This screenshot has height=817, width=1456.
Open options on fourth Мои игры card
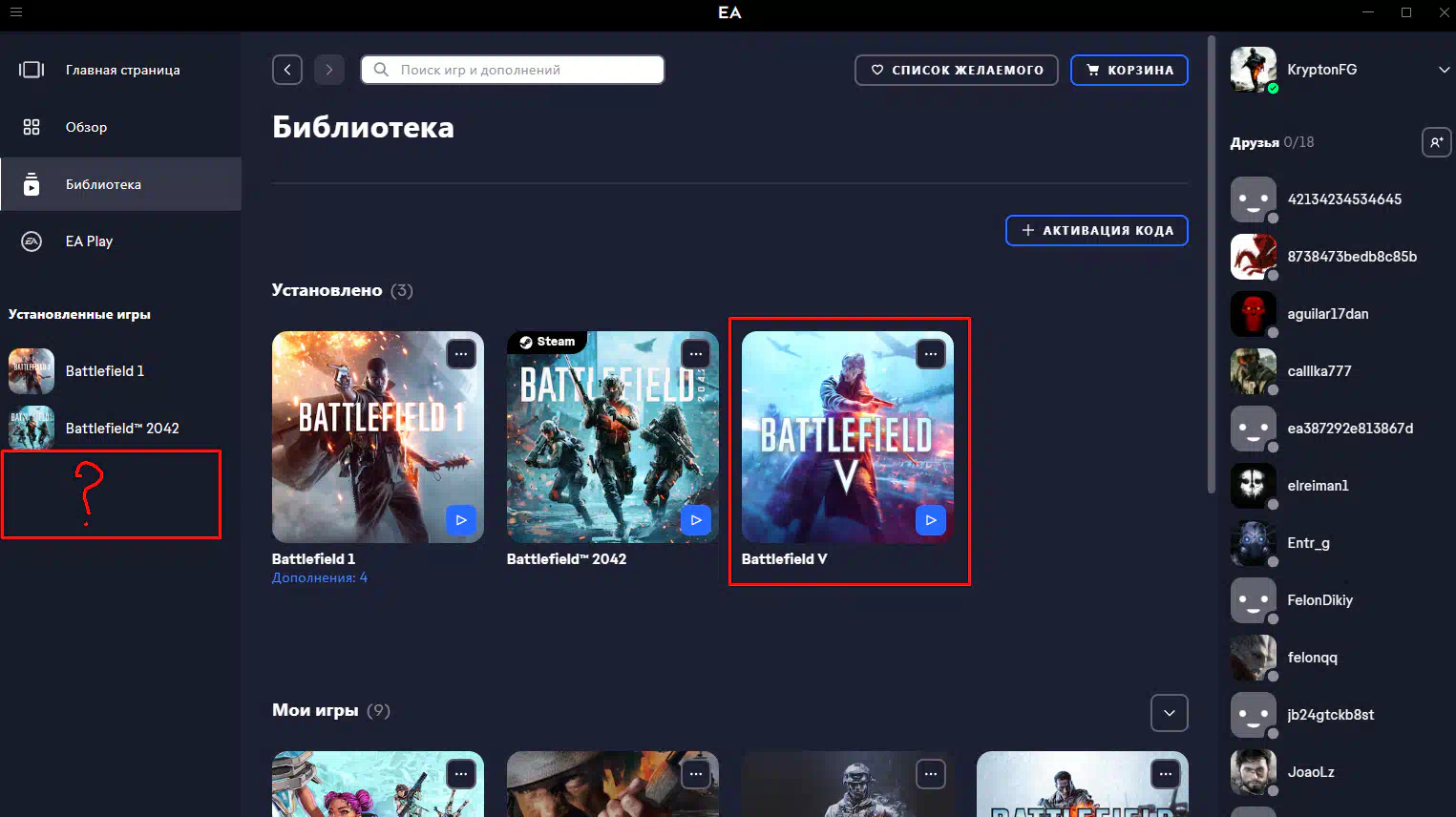tap(1166, 774)
